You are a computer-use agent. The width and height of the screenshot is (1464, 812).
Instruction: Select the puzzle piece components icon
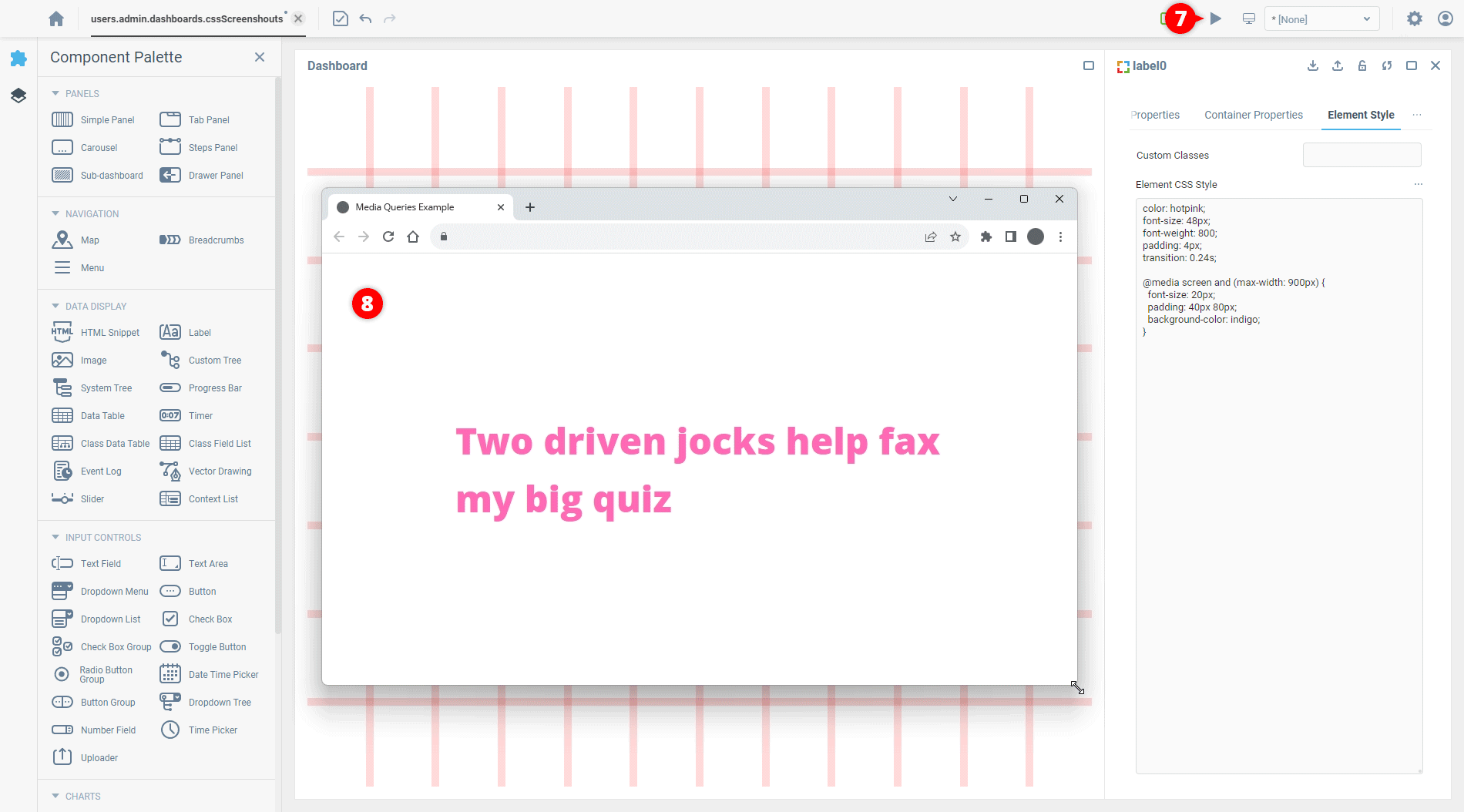click(x=18, y=59)
